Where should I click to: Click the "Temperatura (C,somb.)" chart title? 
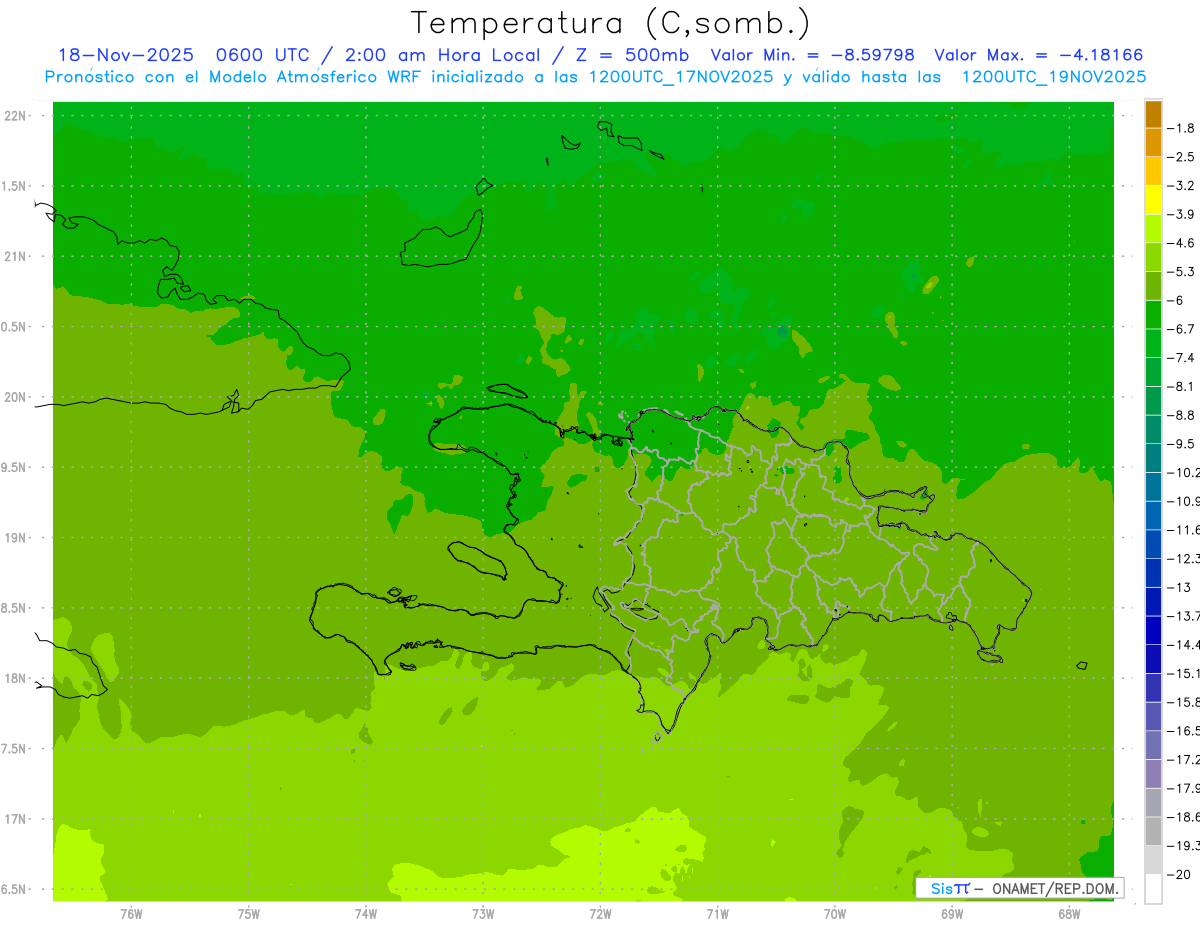click(611, 23)
